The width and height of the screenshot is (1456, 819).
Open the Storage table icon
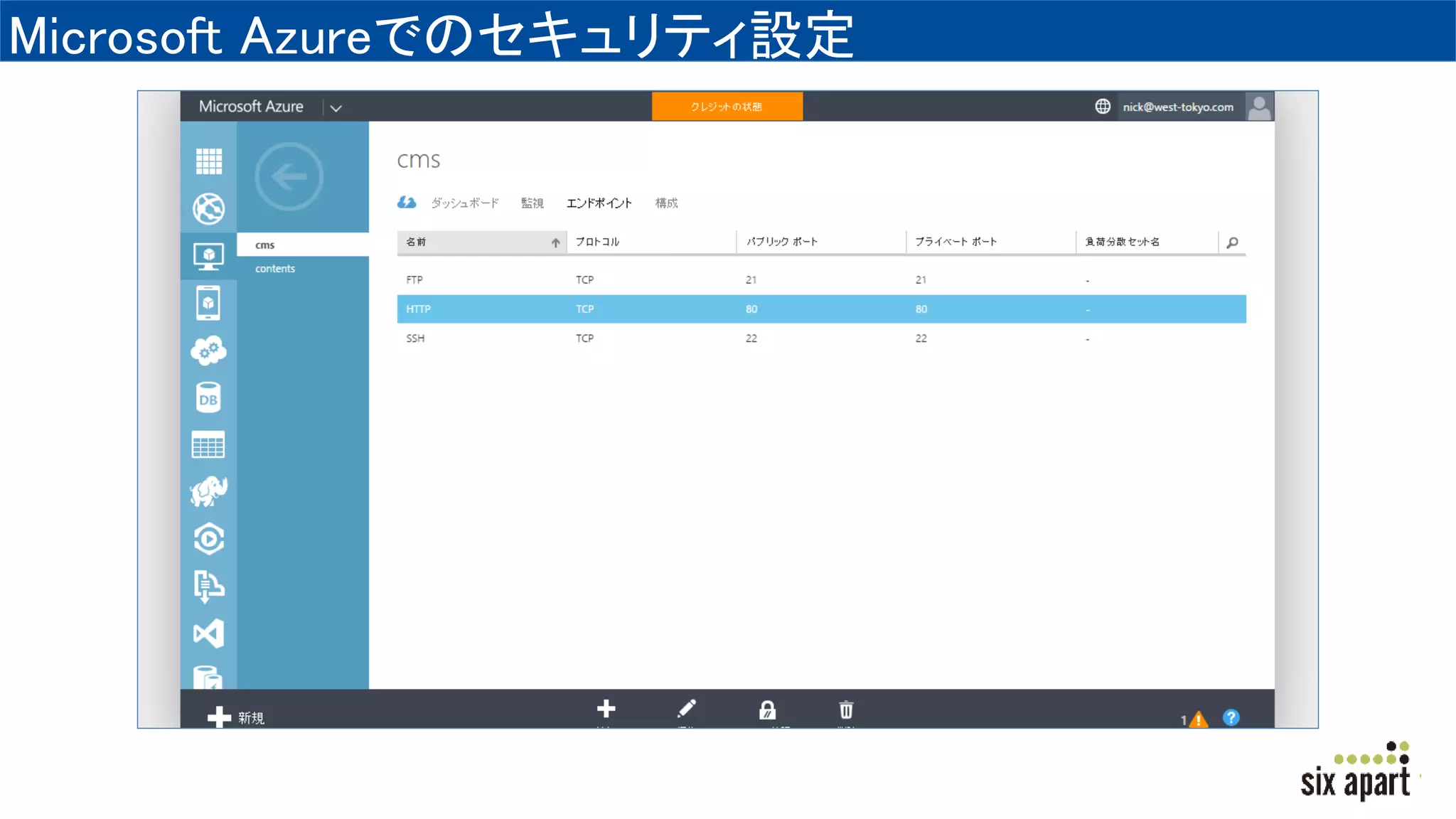click(208, 445)
